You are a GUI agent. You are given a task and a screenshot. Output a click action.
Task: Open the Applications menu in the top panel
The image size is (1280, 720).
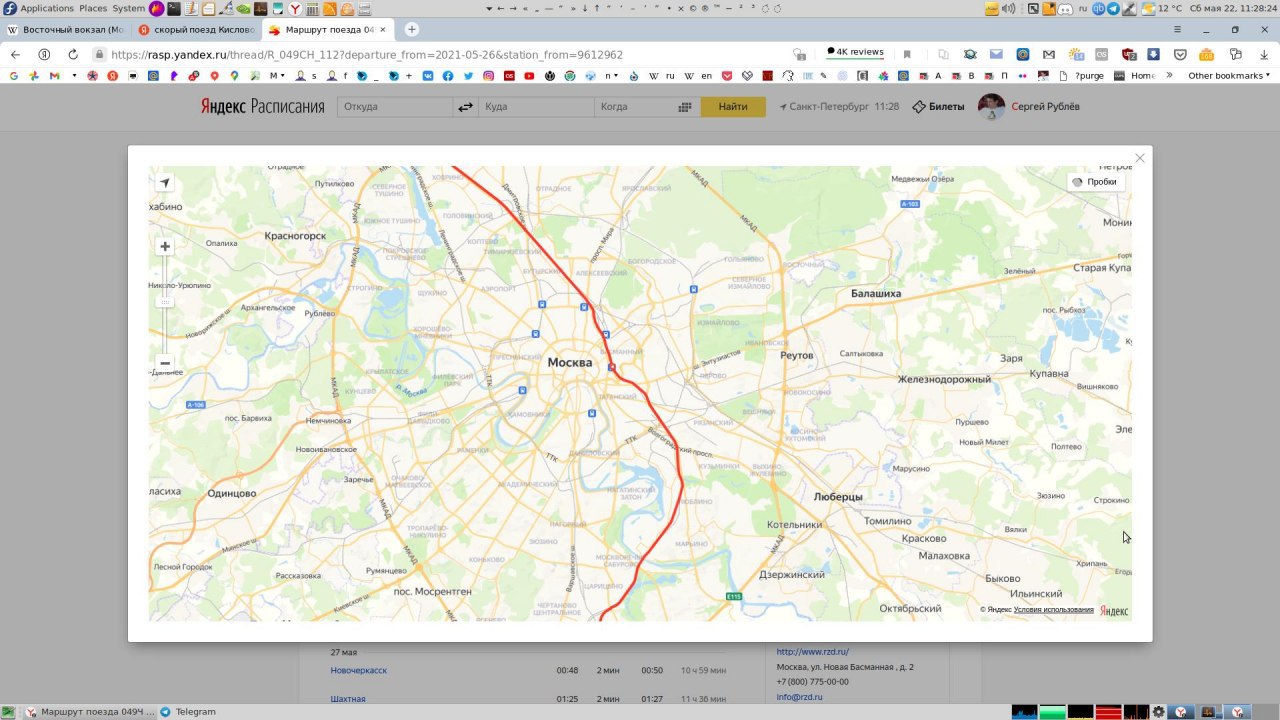pyautogui.click(x=47, y=8)
